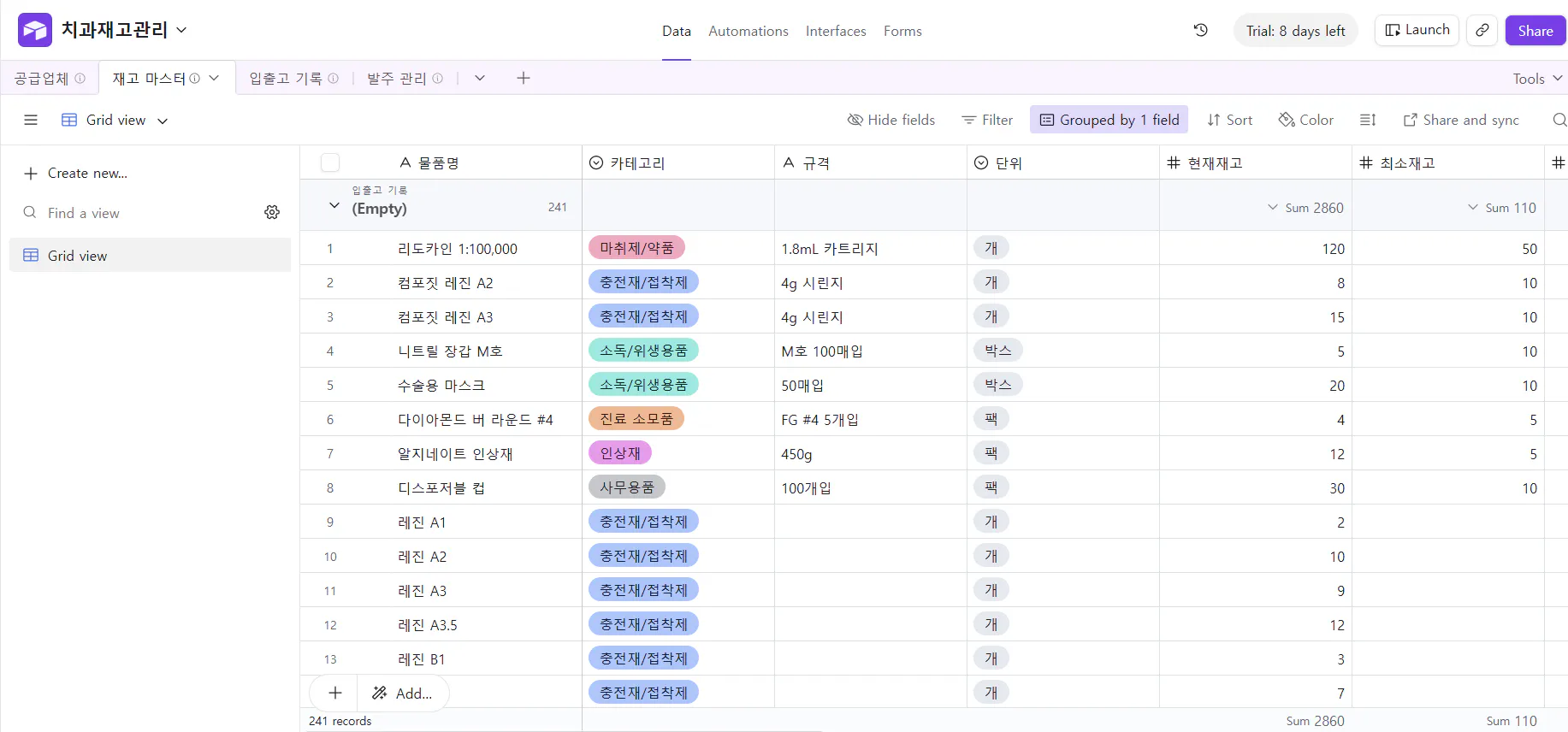The image size is (1568, 732).
Task: Switch to the Automations tab
Action: pos(748,31)
